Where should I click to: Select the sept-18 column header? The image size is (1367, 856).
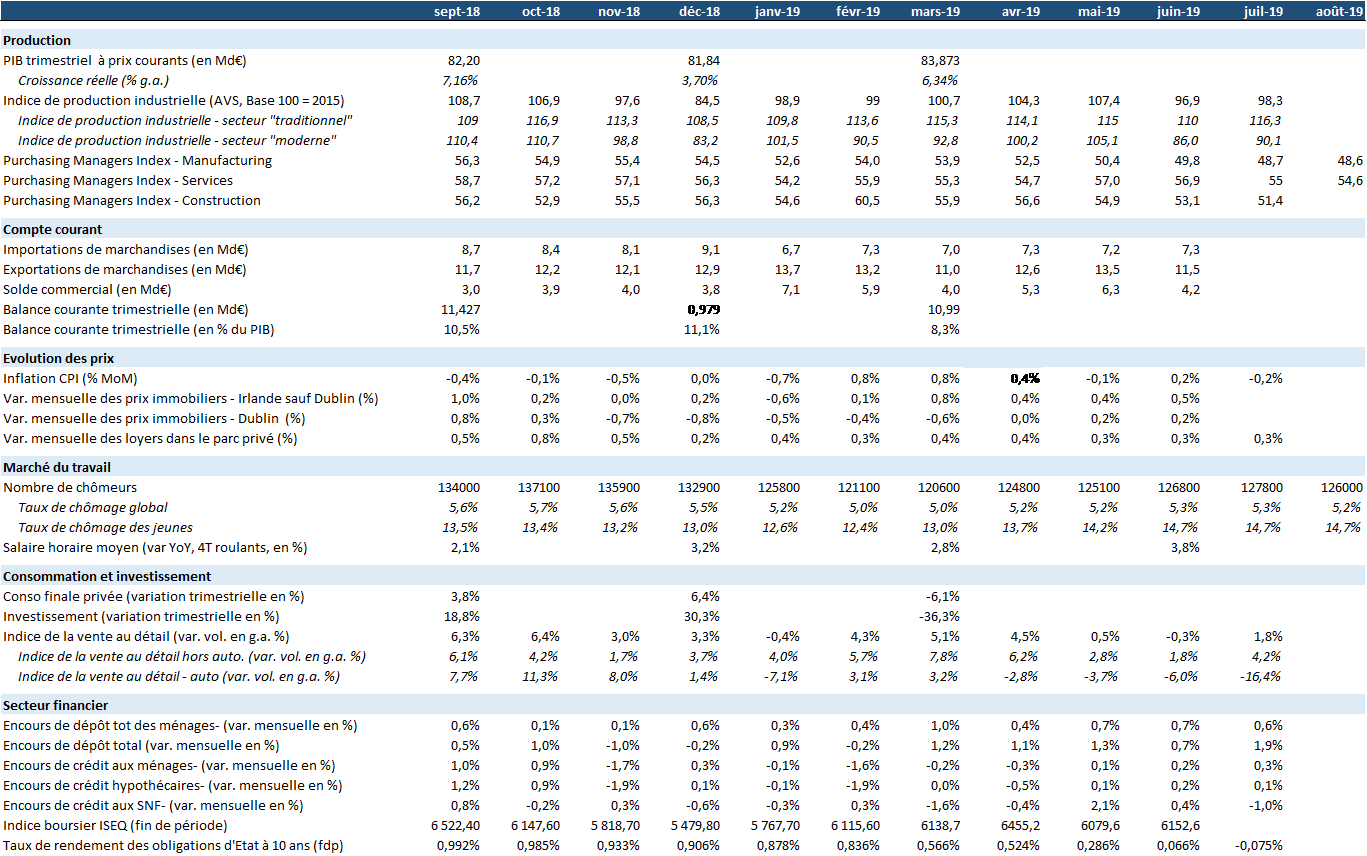click(x=457, y=11)
